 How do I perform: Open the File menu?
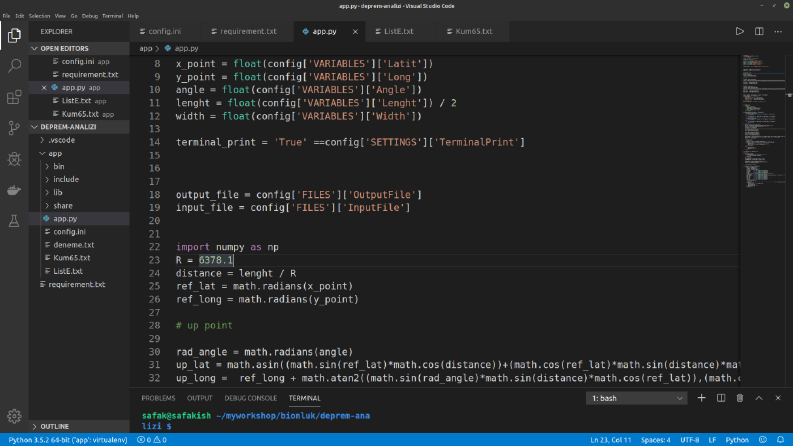7,16
